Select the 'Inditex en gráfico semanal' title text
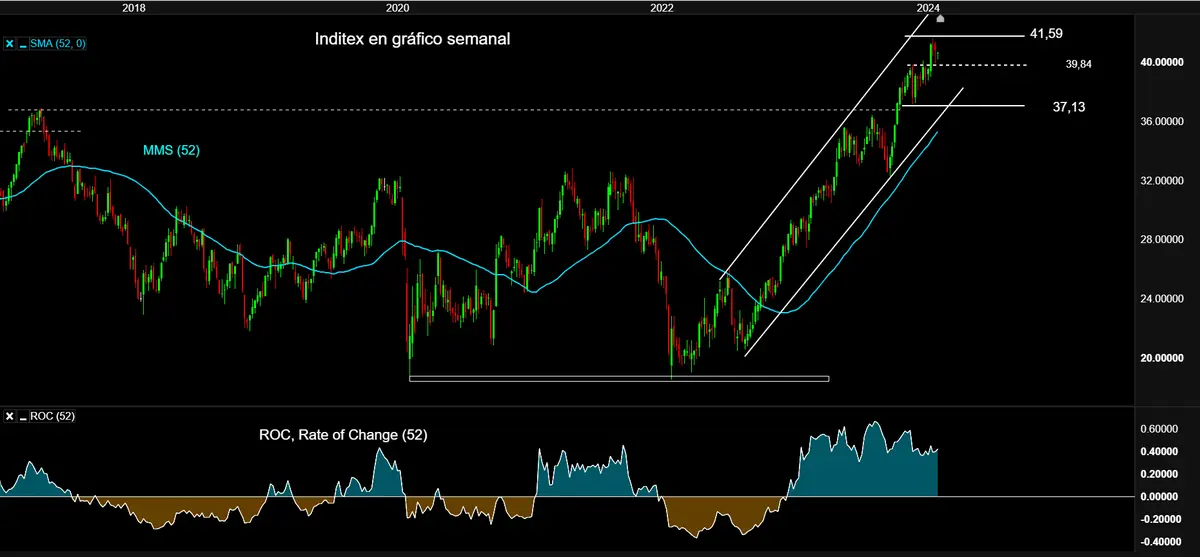1200x557 pixels. coord(414,40)
